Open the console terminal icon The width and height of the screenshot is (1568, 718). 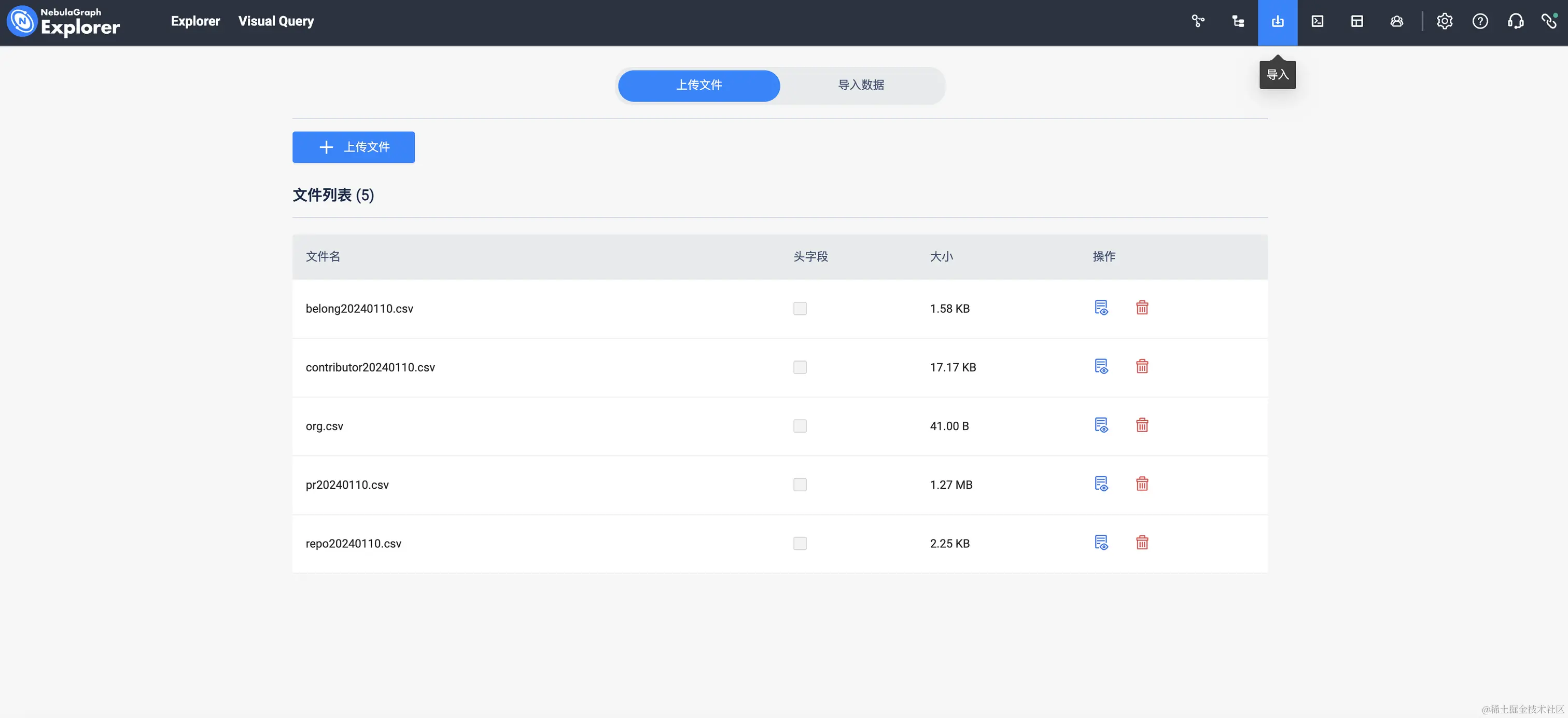pos(1317,21)
